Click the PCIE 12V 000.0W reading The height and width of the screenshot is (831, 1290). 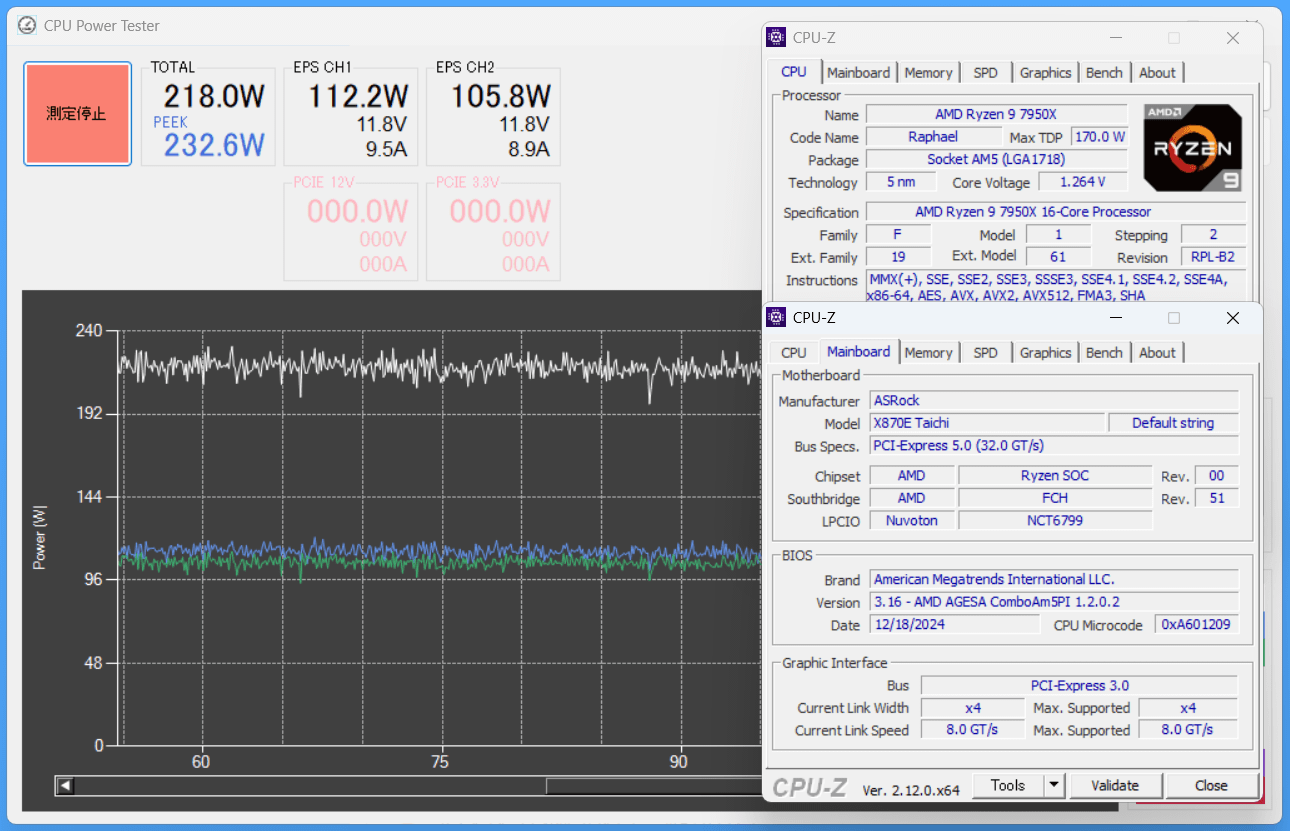click(358, 212)
